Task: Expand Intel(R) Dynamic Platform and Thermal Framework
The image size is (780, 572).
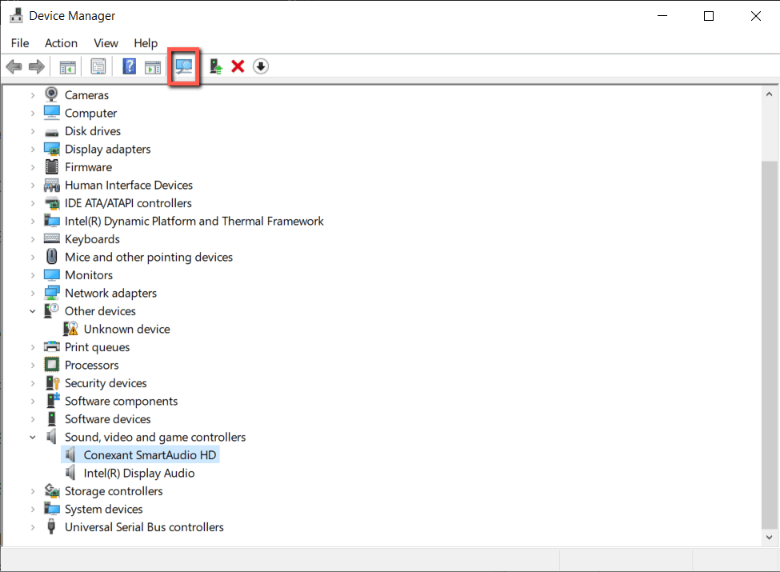Action: click(33, 221)
